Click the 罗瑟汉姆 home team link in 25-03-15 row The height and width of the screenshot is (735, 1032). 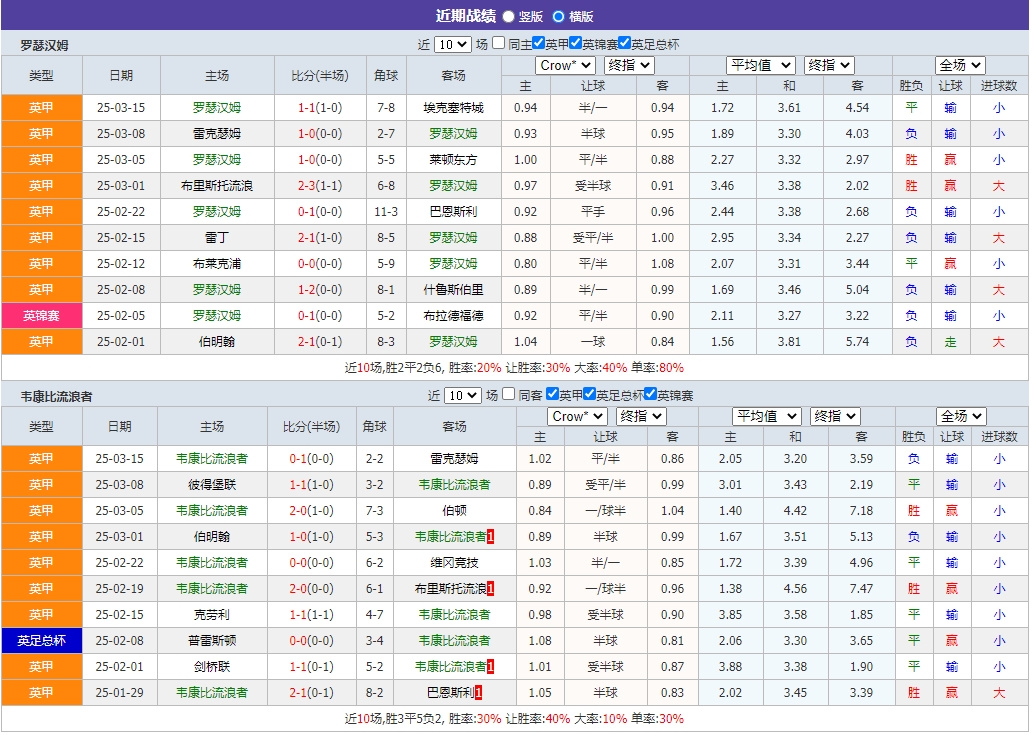(218, 107)
